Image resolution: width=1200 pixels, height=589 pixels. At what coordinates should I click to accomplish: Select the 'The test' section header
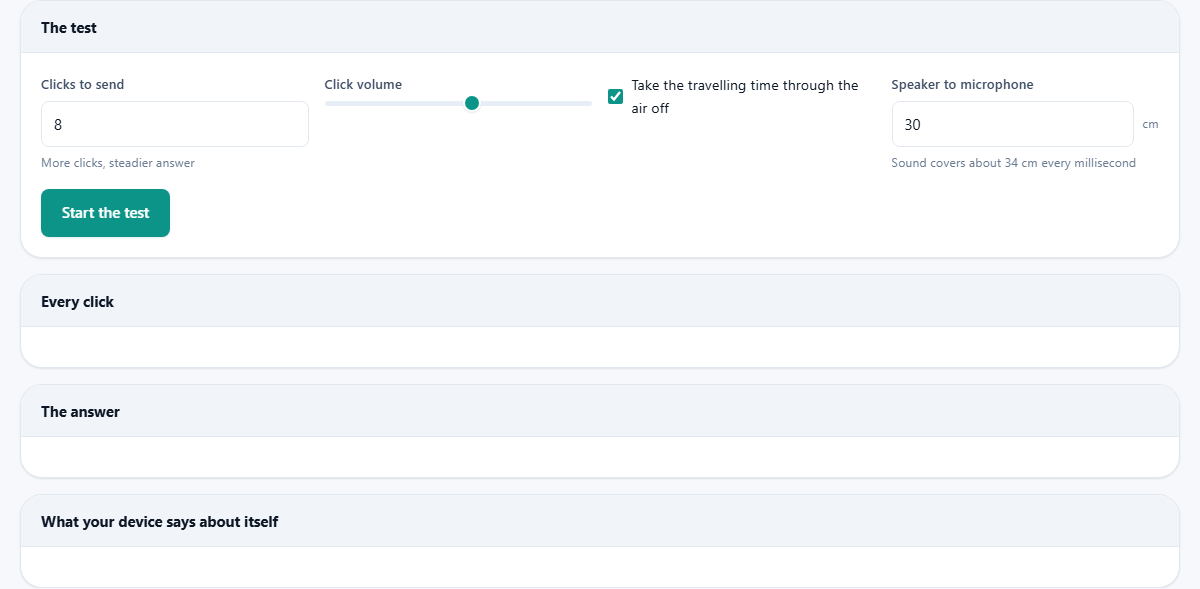tap(600, 28)
